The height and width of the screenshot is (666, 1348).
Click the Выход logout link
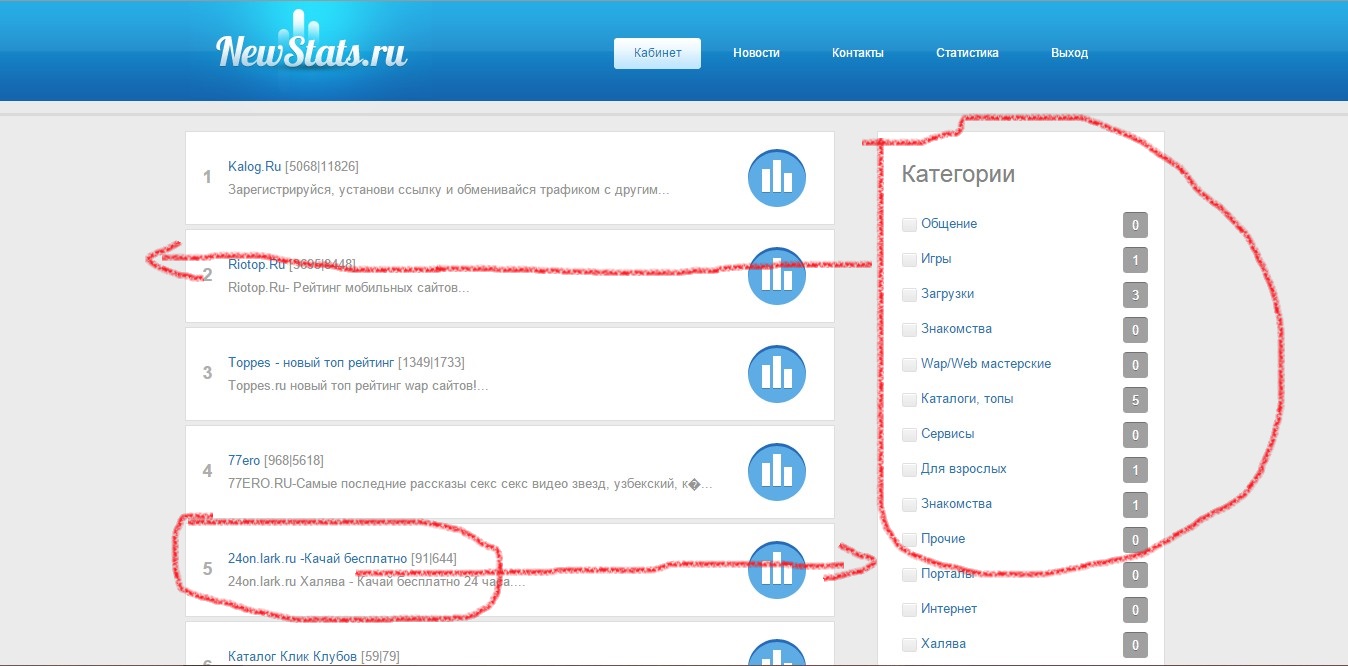pyautogui.click(x=1069, y=53)
